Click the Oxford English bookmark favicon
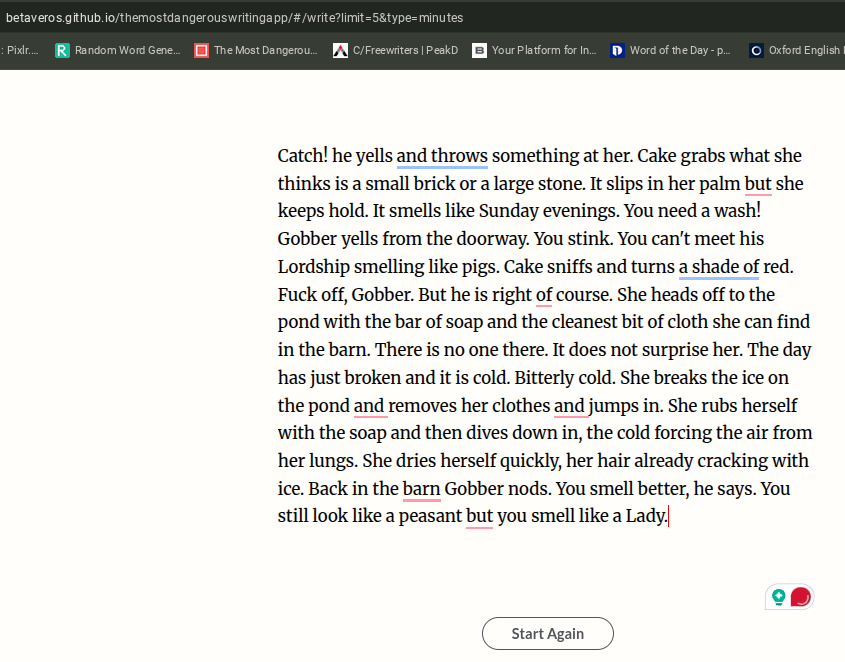Viewport: 845px width, 662px height. pos(756,50)
